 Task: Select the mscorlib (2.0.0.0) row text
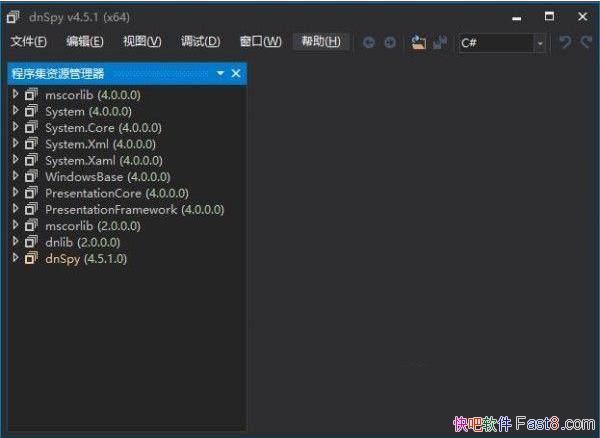93,226
